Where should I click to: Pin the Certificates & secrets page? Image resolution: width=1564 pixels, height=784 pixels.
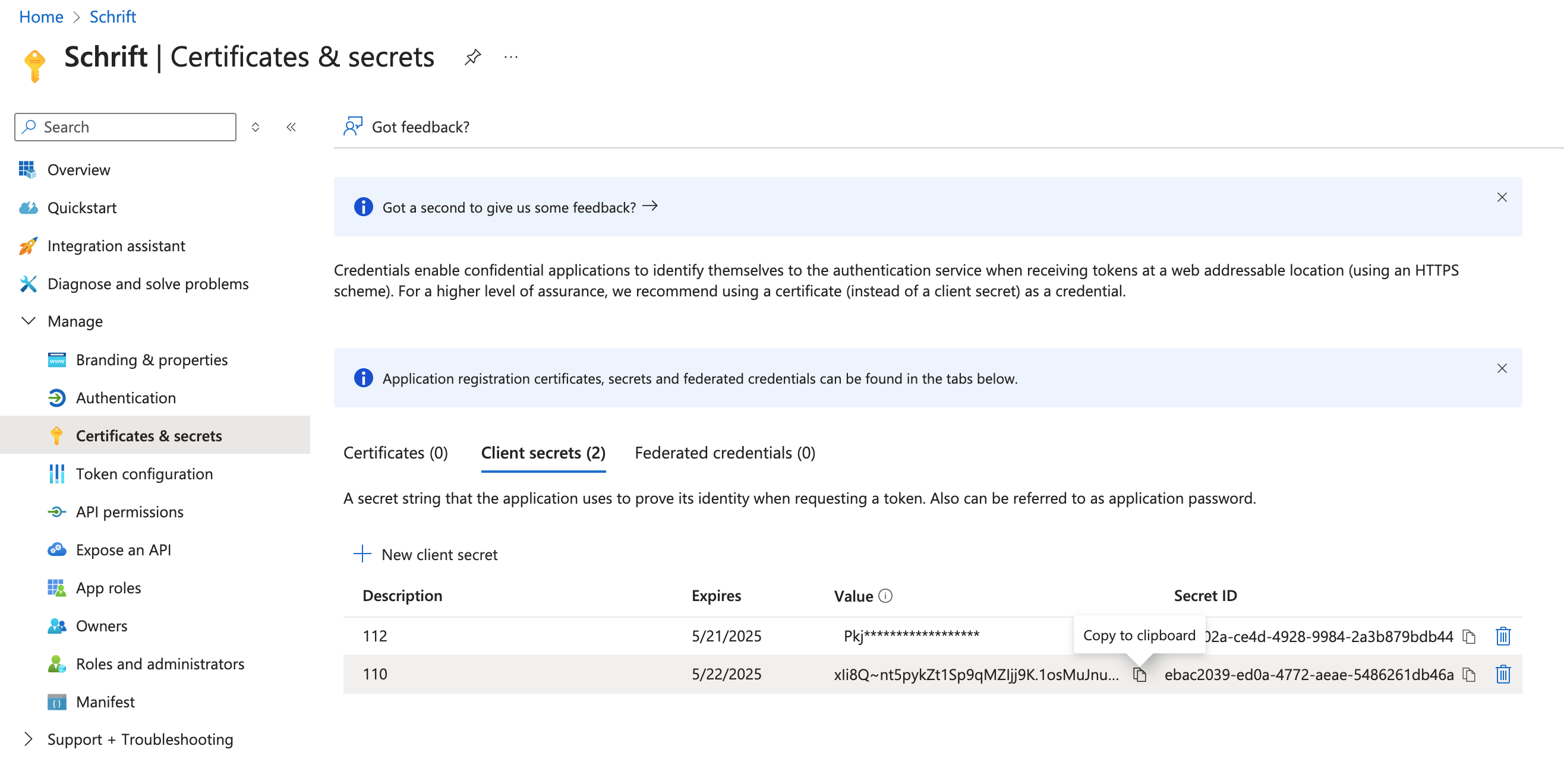472,57
